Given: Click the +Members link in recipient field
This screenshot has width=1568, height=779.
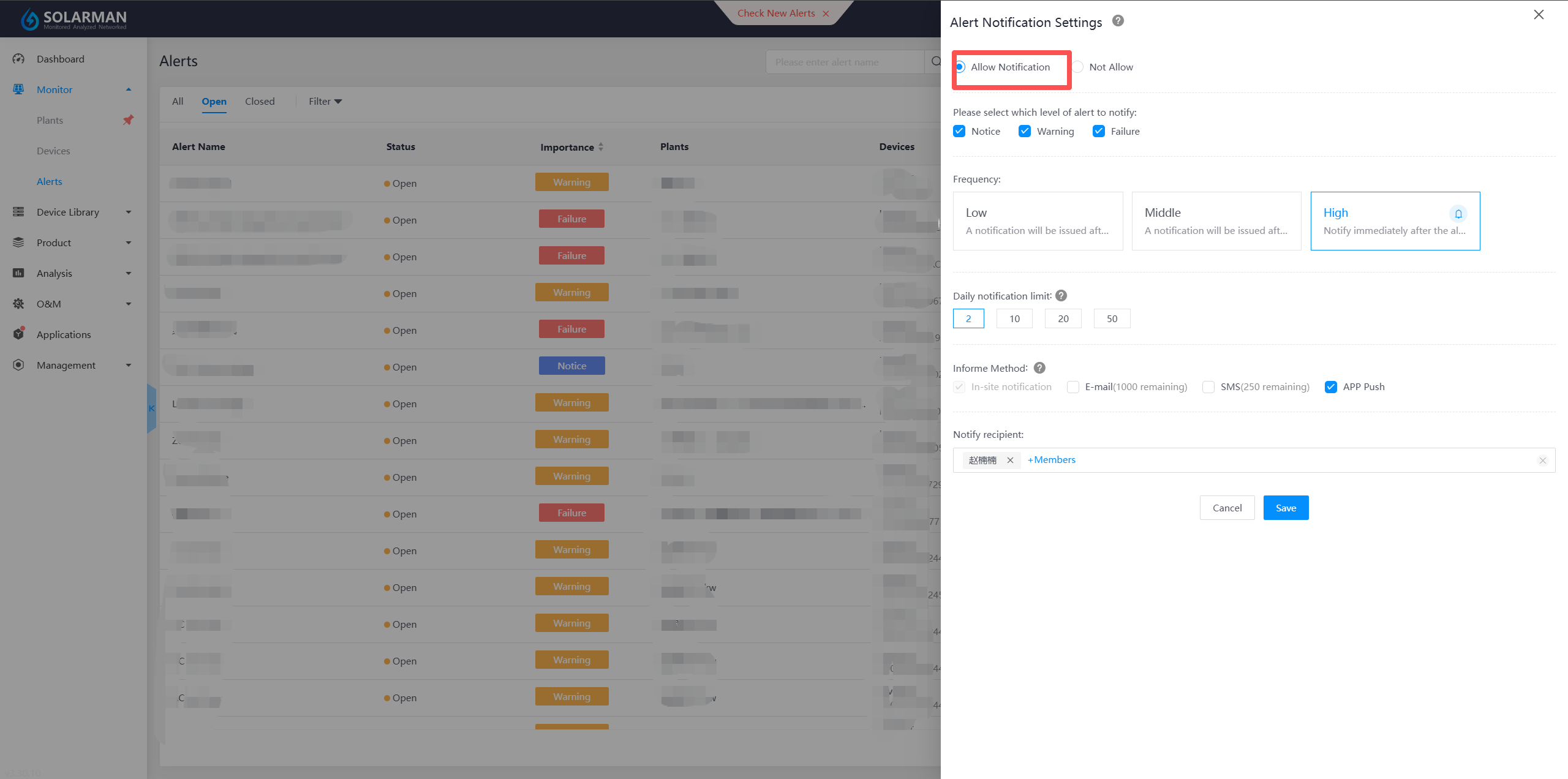Looking at the screenshot, I should (1052, 460).
